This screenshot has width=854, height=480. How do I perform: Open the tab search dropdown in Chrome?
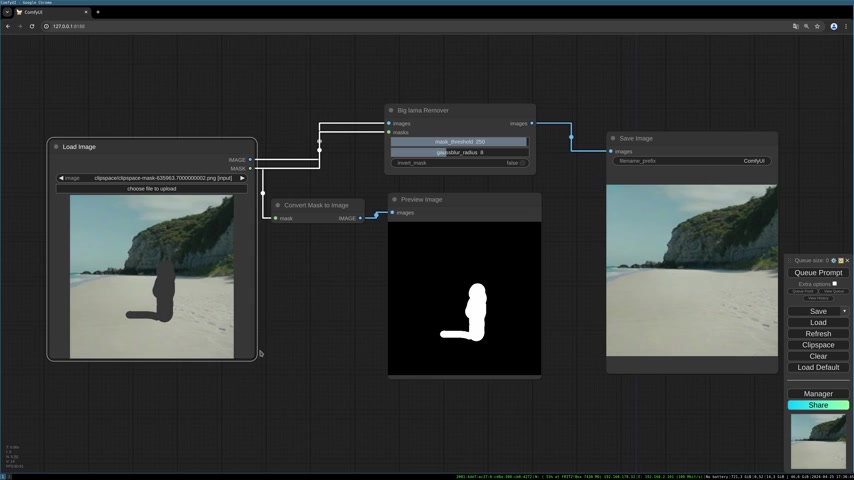7,12
